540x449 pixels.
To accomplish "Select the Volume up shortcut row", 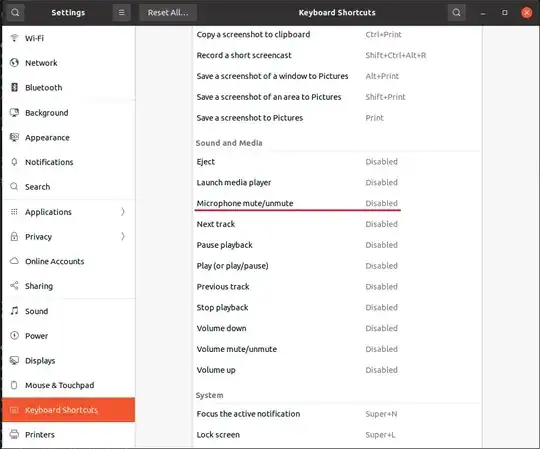I will pyautogui.click(x=337, y=370).
